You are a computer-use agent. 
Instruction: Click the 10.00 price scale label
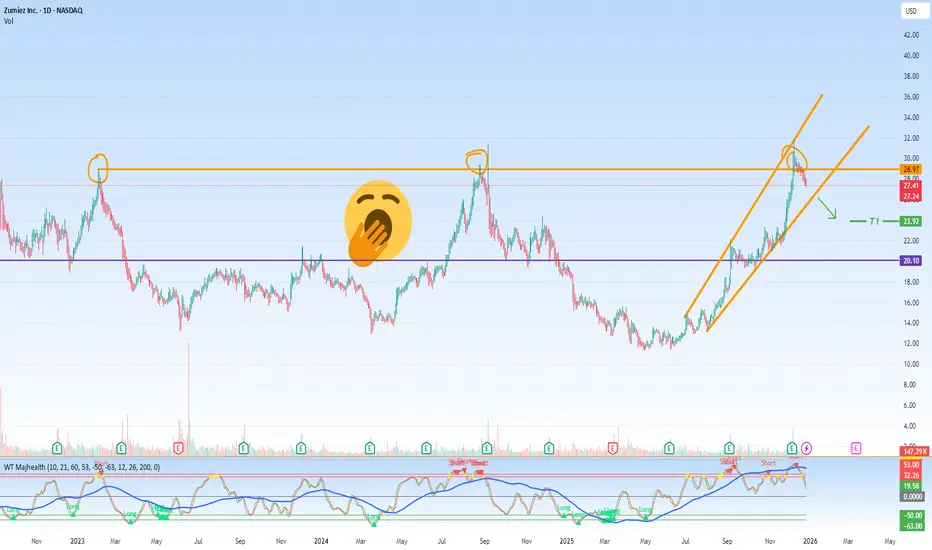pyautogui.click(x=911, y=364)
